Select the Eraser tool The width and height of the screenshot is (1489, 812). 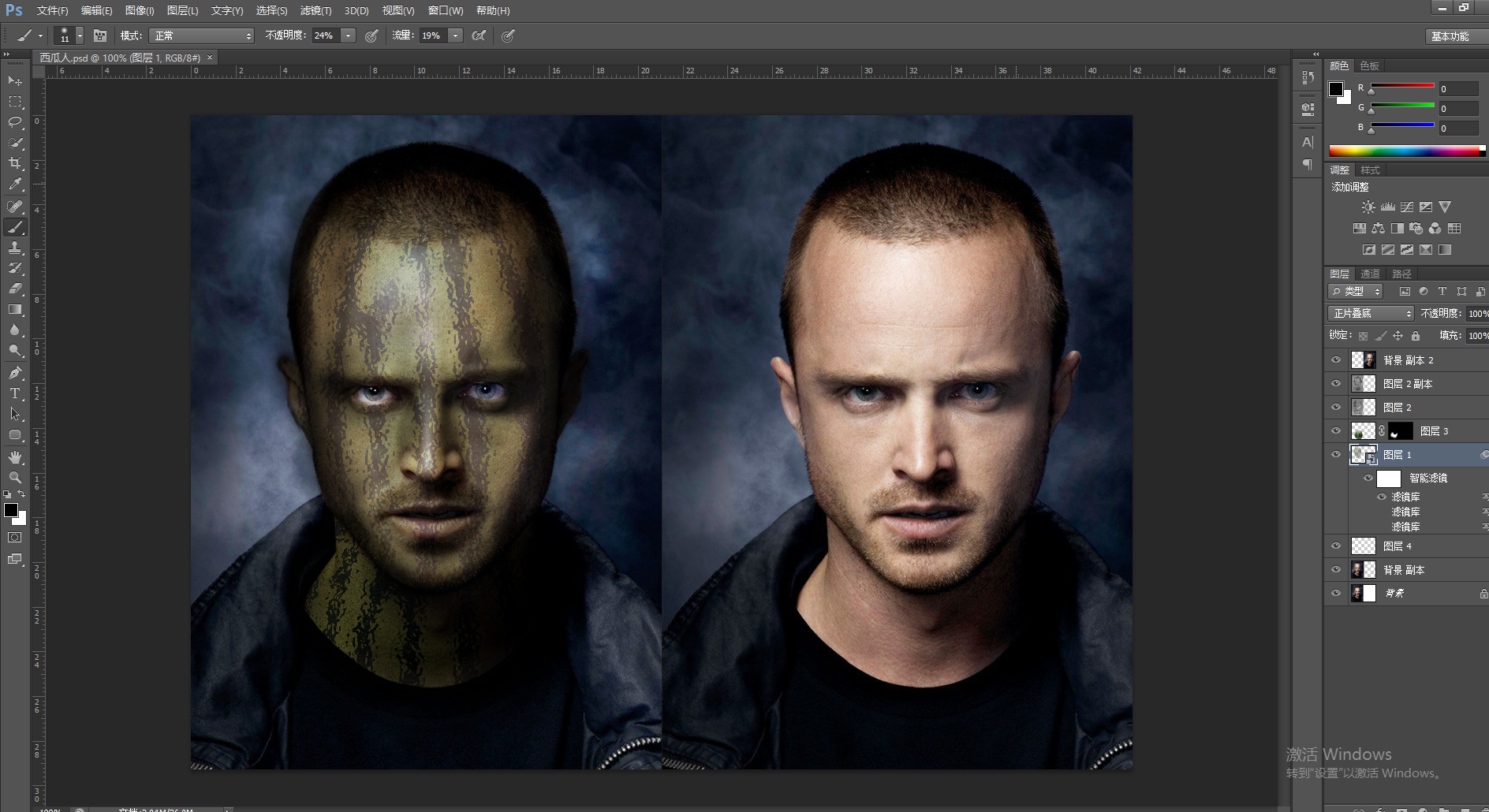click(15, 289)
